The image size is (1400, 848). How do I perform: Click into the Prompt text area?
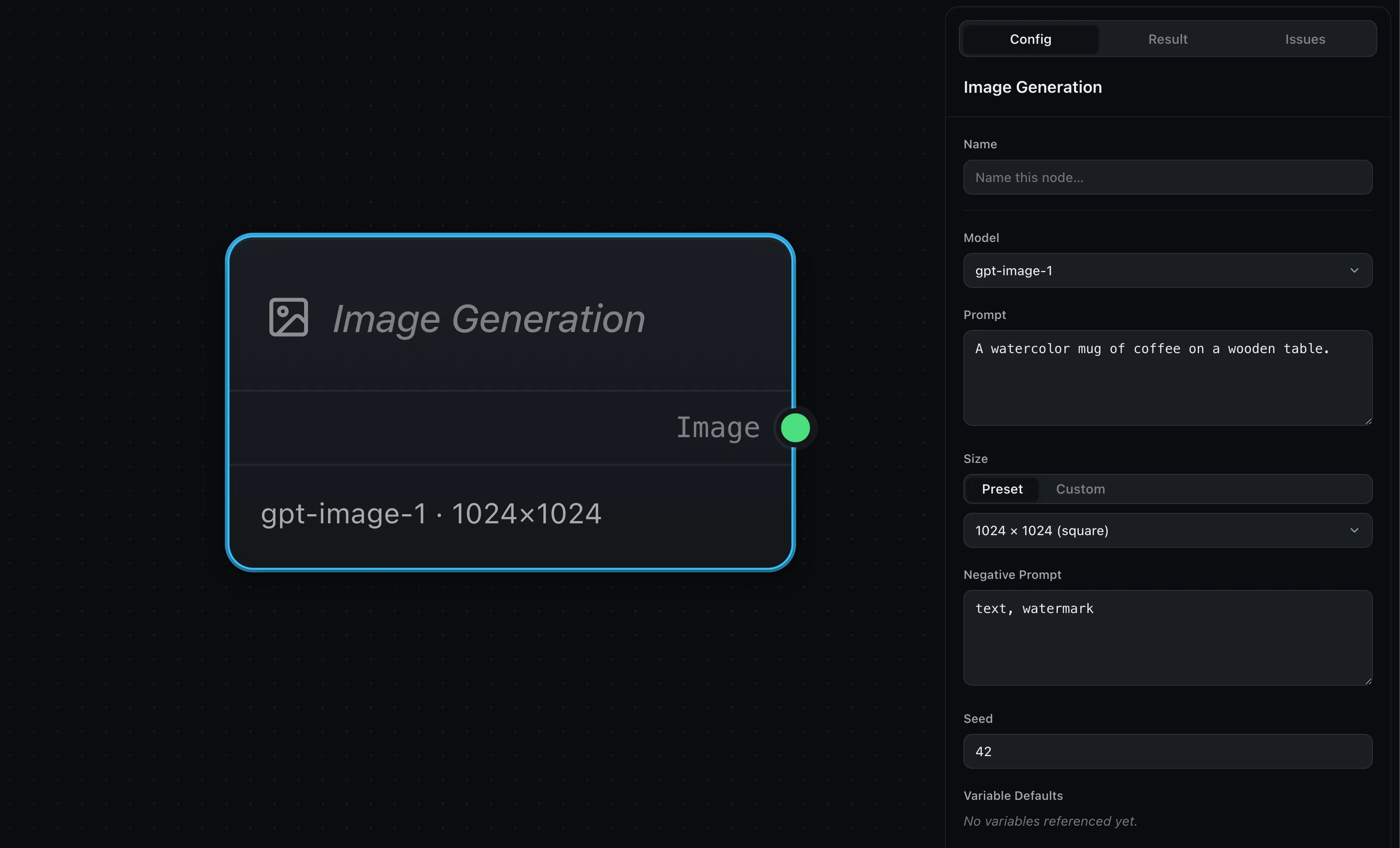(1168, 377)
